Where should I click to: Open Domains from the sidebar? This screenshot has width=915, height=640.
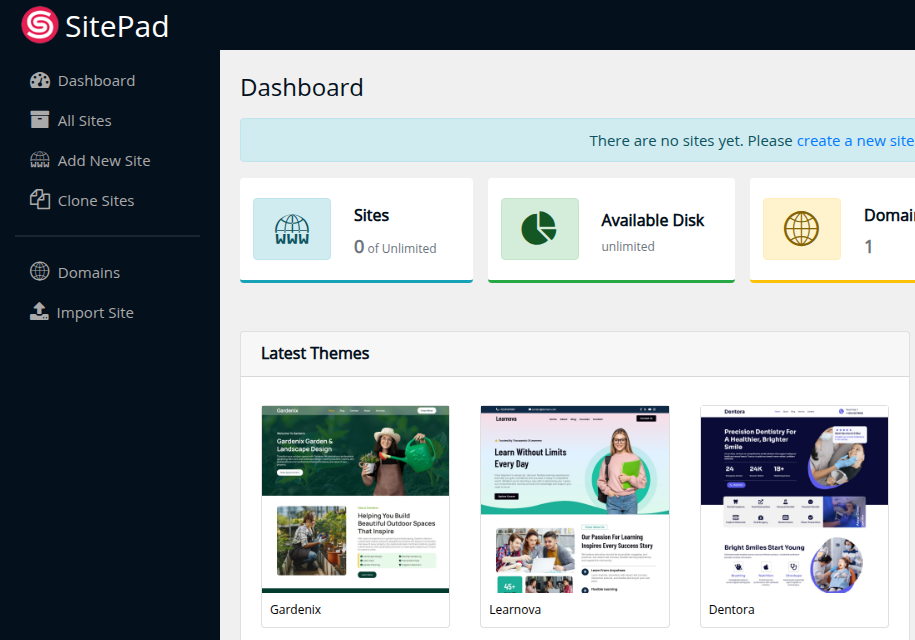click(x=89, y=272)
